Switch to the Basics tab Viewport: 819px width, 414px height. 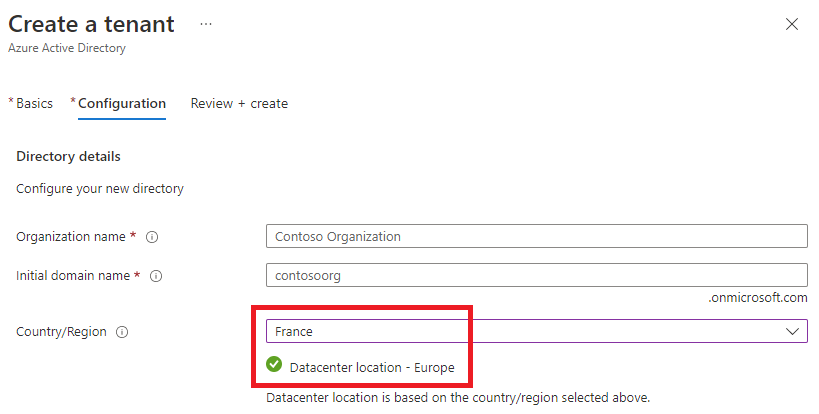pyautogui.click(x=31, y=103)
